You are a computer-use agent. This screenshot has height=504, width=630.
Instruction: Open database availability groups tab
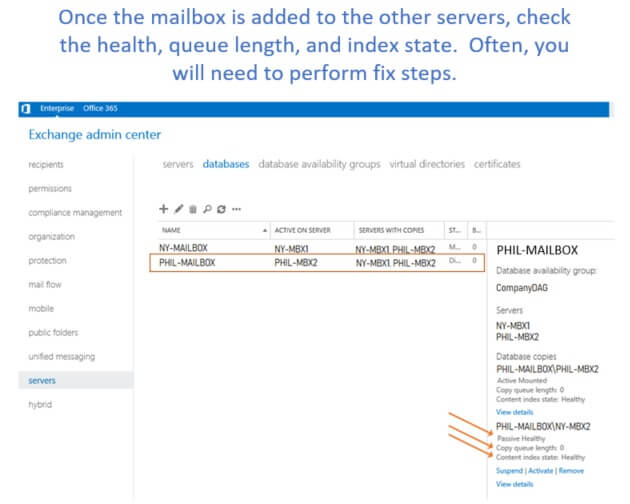[319, 164]
